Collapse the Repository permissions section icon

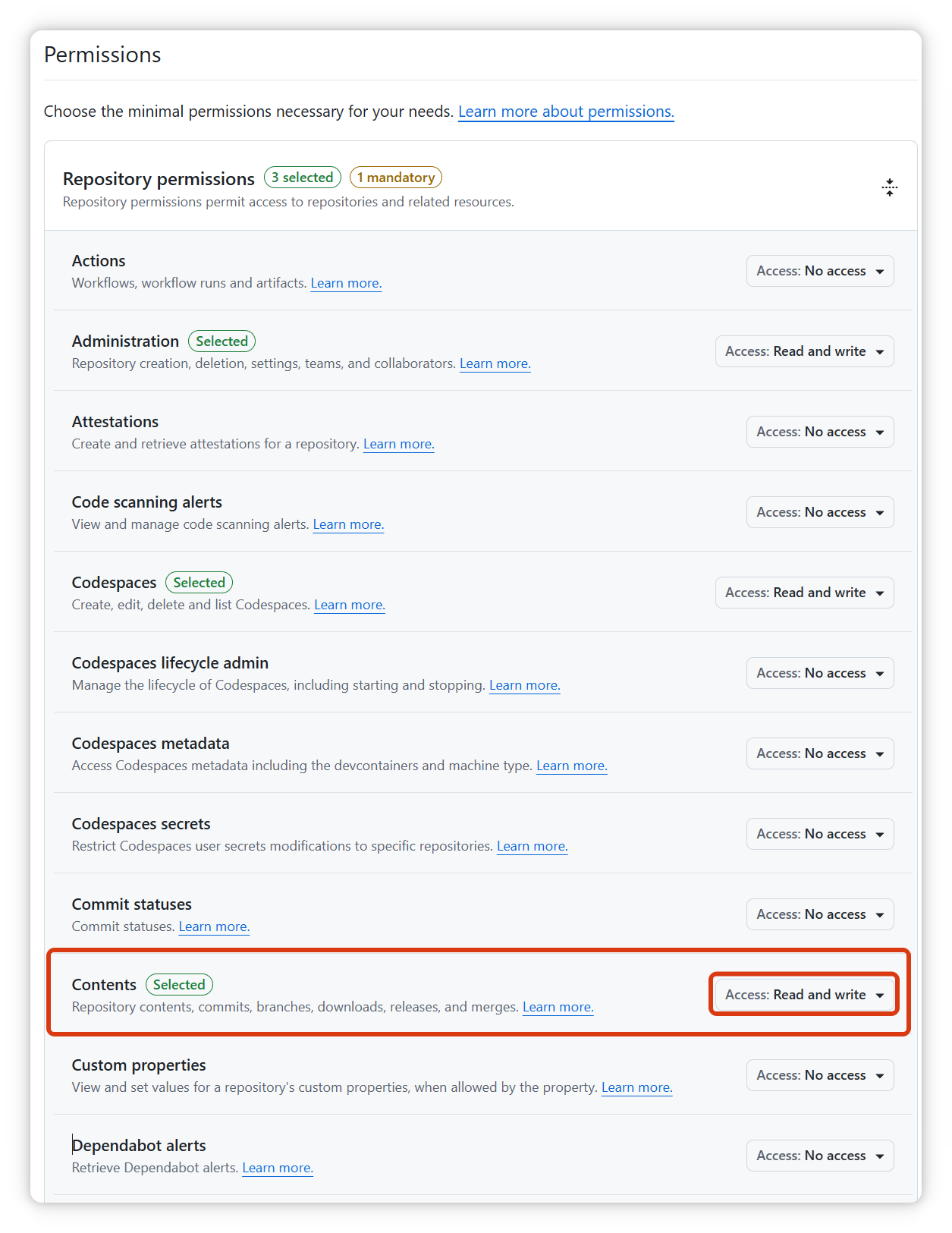pos(890,187)
